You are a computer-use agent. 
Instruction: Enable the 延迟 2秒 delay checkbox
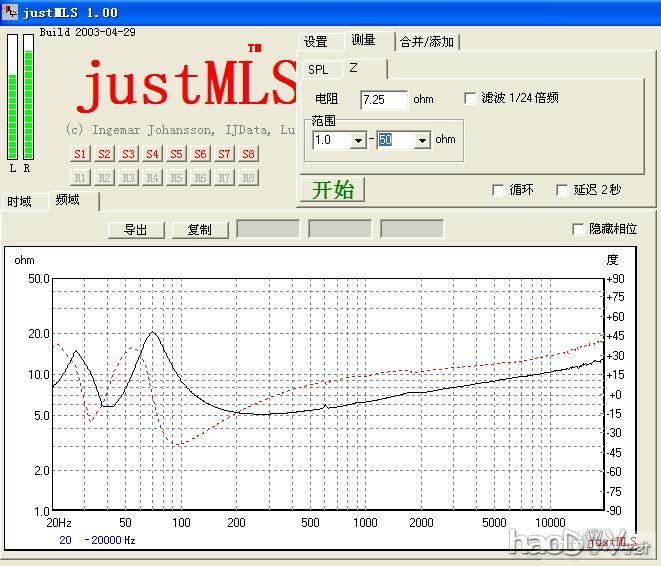(563, 190)
